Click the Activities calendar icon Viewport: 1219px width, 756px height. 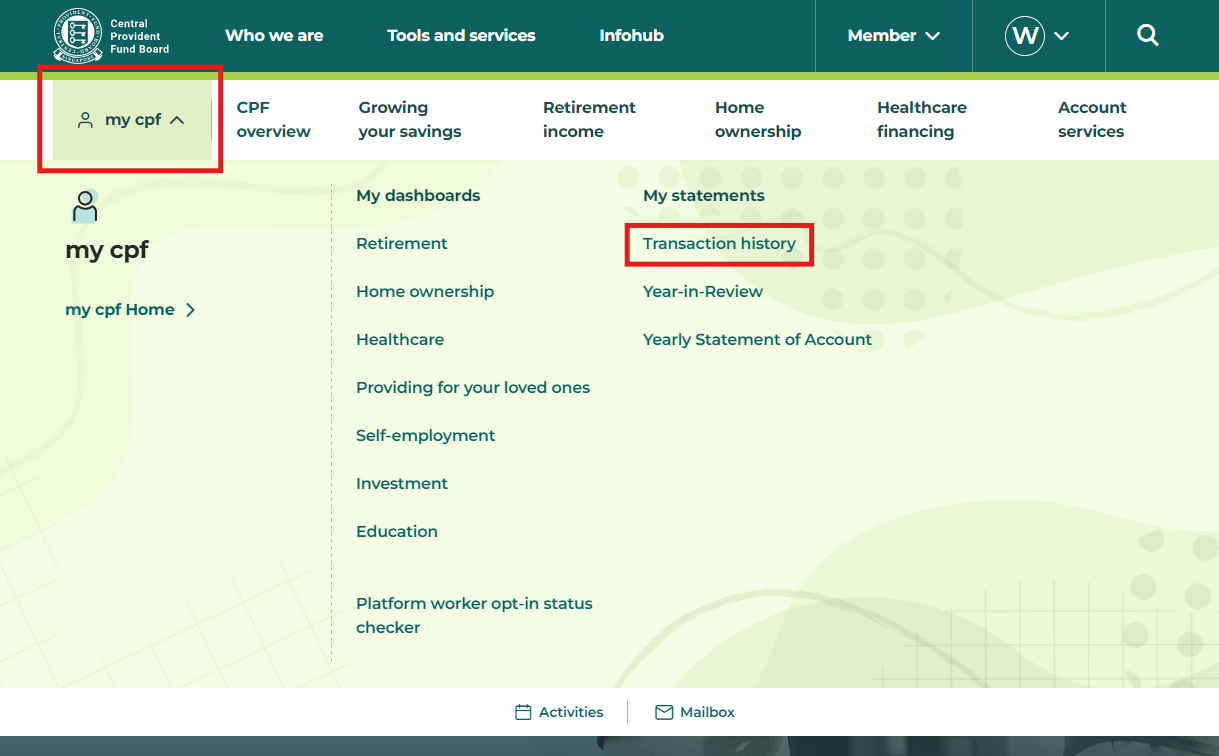point(523,712)
